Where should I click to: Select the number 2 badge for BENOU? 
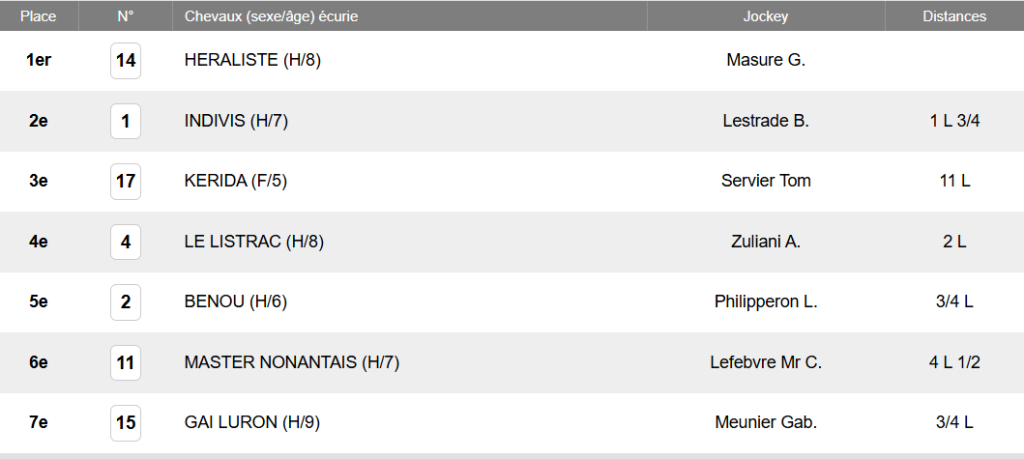pos(125,302)
